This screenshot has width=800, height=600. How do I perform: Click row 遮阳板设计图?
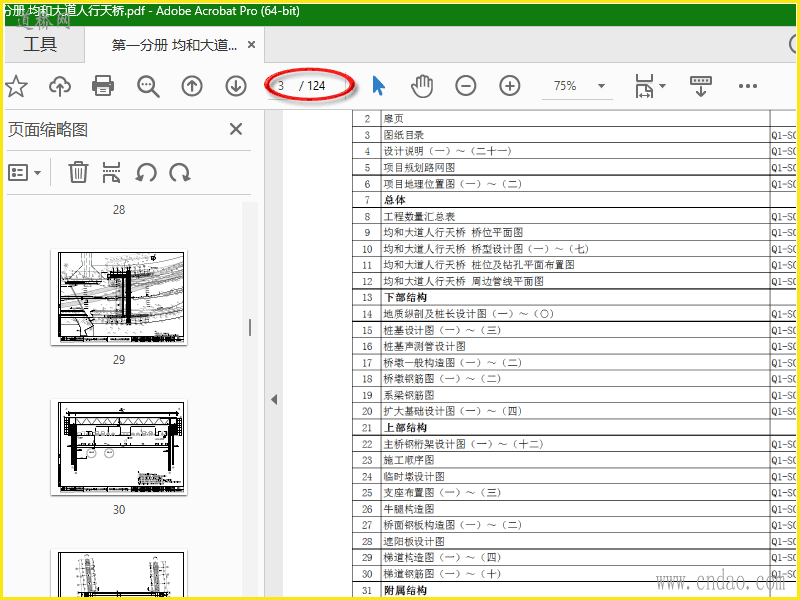click(x=574, y=541)
